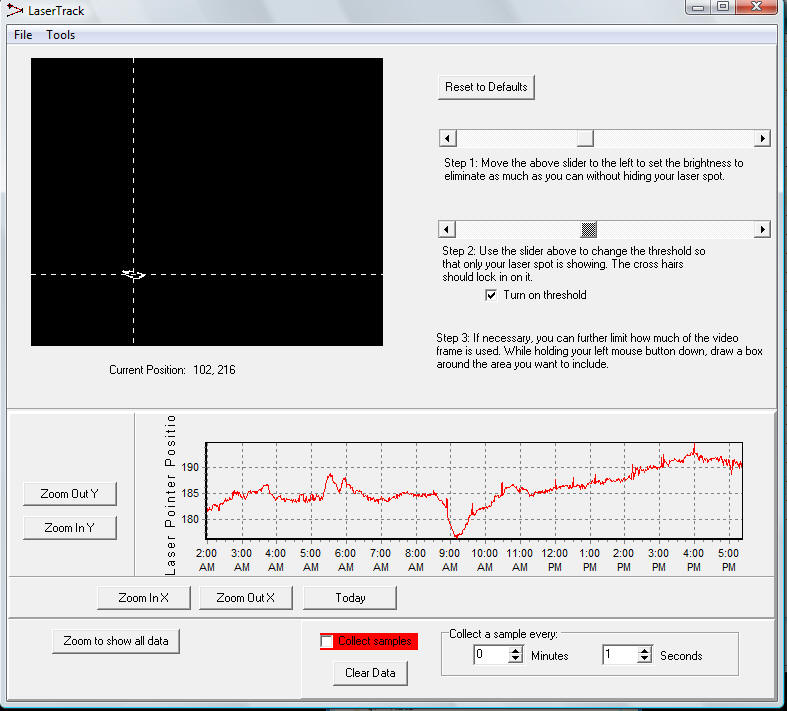Click left arrow of brightness slider
The height and width of the screenshot is (711, 787).
tap(448, 138)
